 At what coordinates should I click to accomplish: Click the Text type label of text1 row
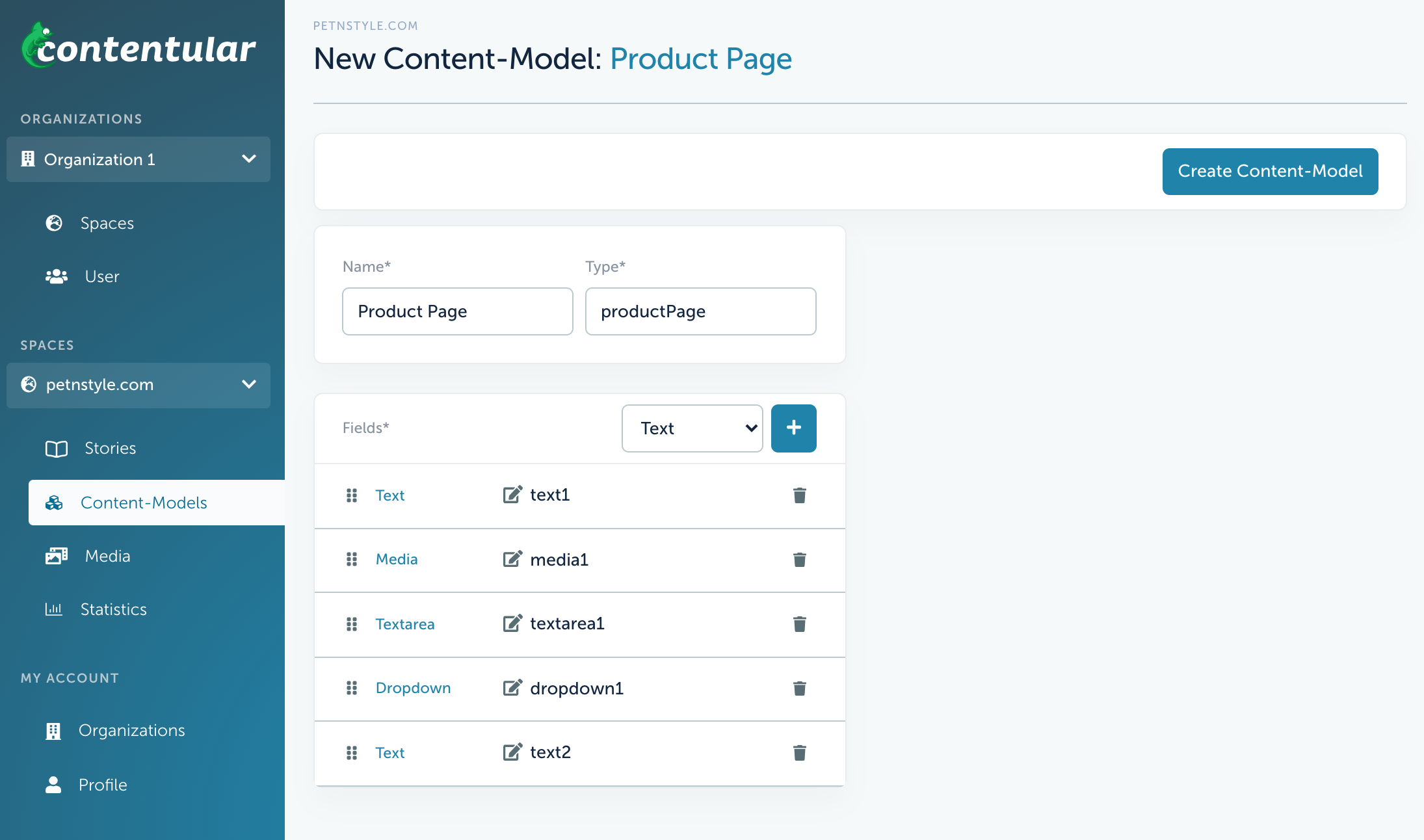[x=390, y=495]
